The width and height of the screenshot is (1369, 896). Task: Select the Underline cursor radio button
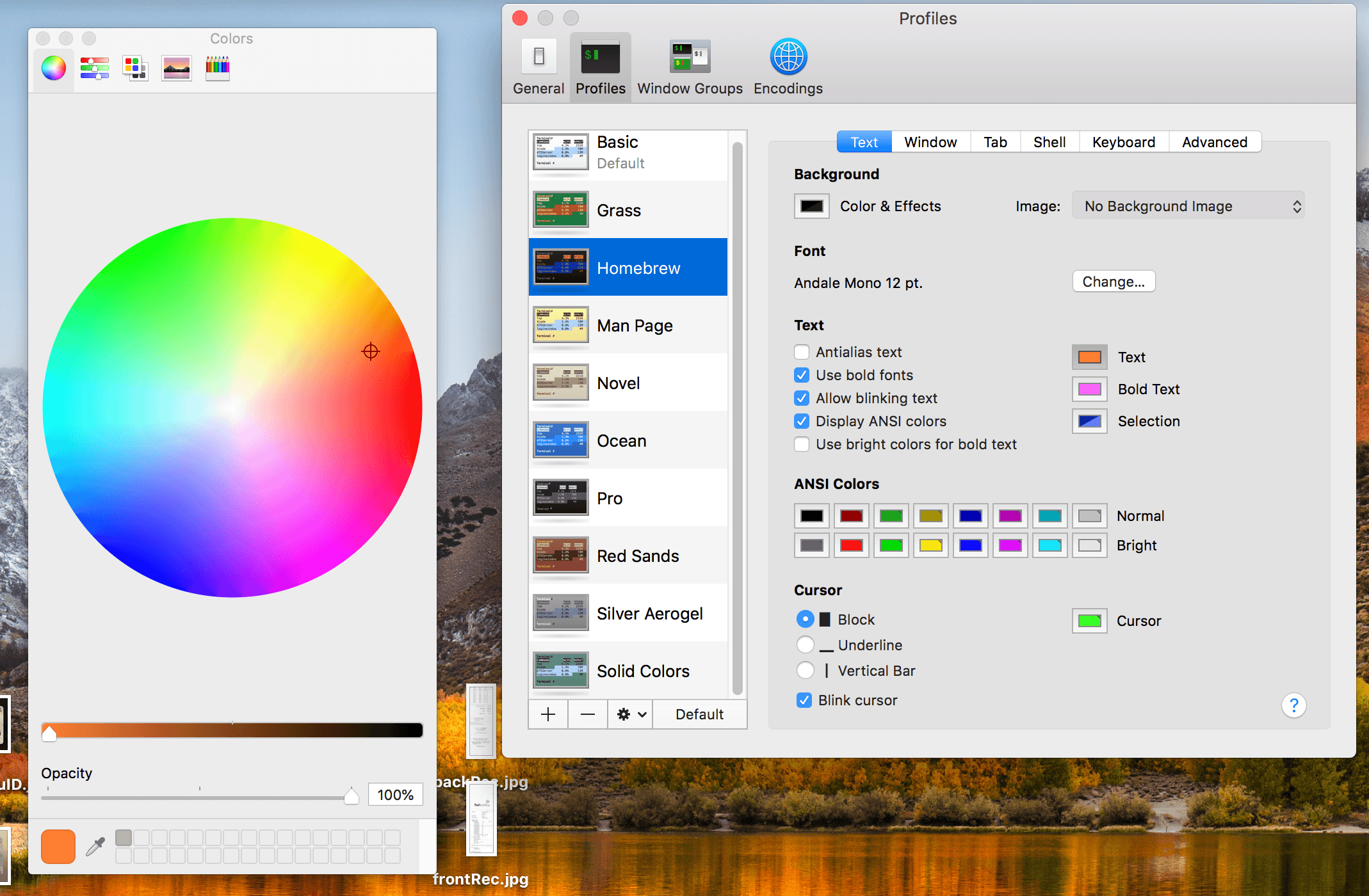point(805,645)
